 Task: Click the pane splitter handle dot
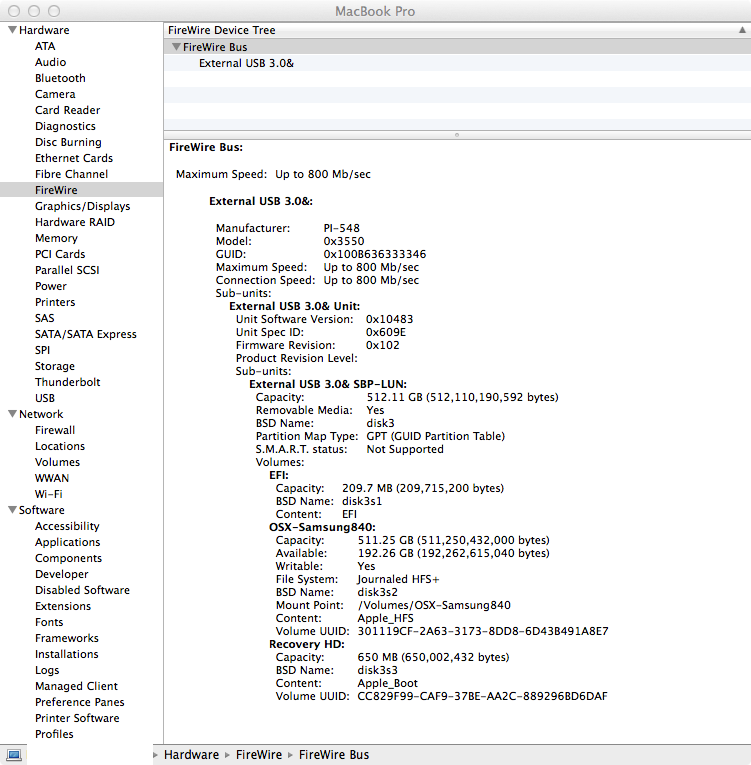pos(457,135)
